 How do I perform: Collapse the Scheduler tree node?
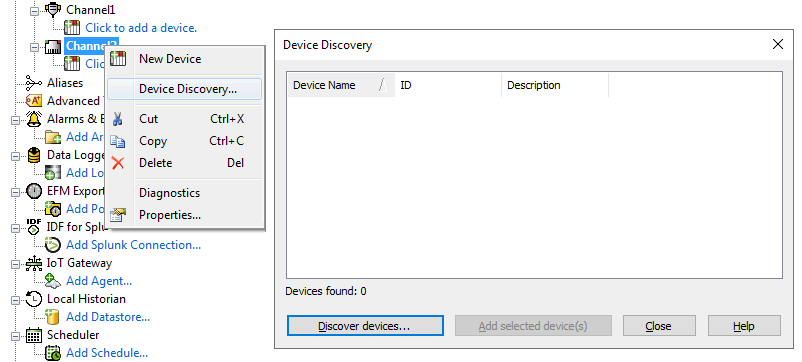(x=15, y=336)
